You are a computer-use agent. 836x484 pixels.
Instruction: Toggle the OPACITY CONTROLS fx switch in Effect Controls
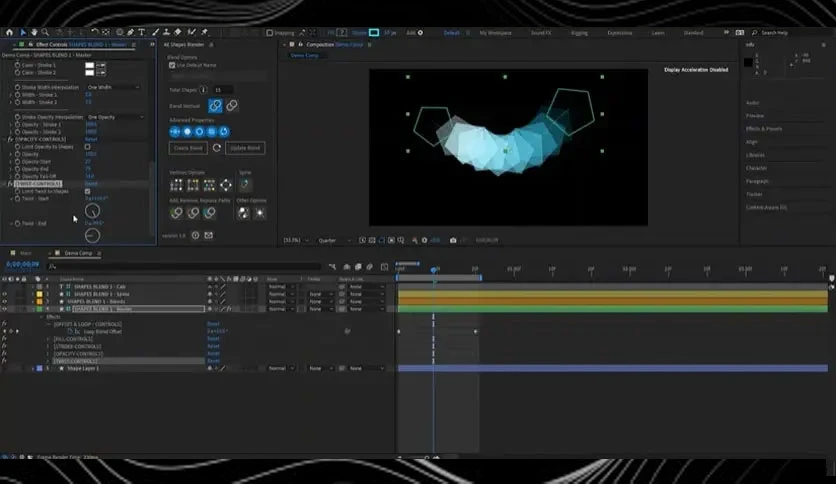(10, 139)
